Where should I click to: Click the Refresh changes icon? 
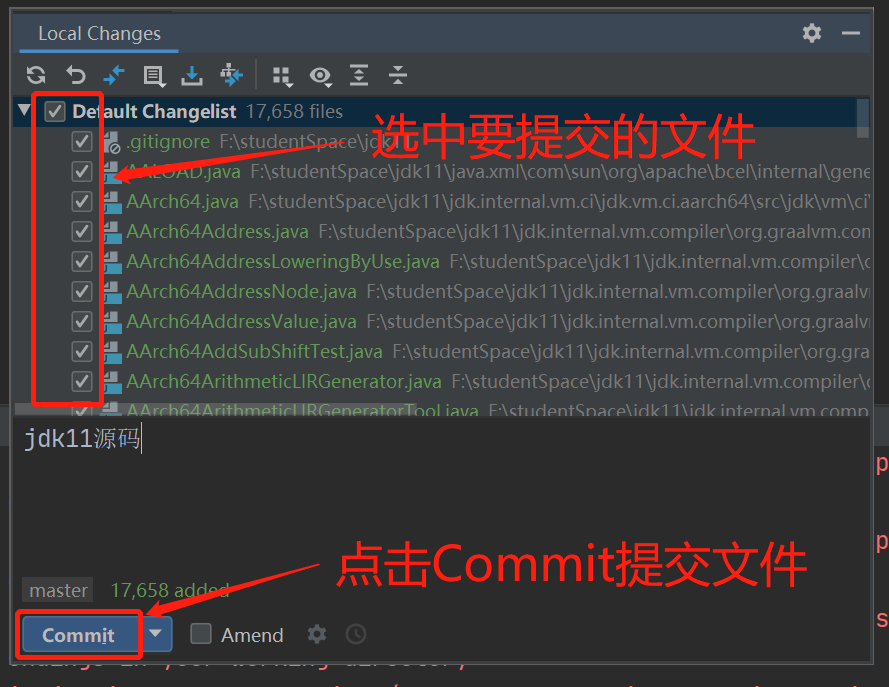(36, 75)
